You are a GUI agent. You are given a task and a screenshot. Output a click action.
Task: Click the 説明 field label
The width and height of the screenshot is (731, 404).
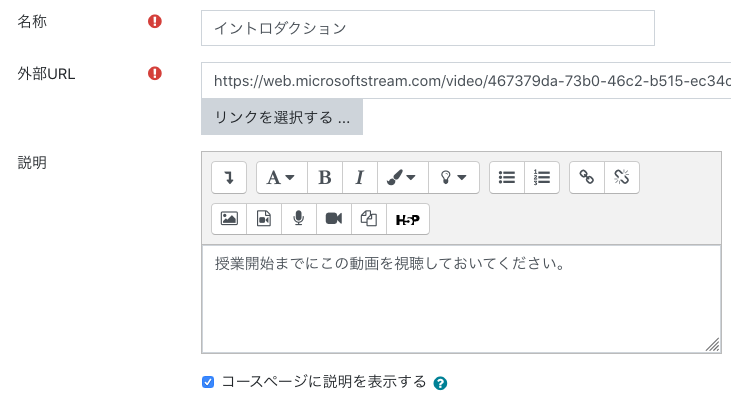(x=32, y=163)
